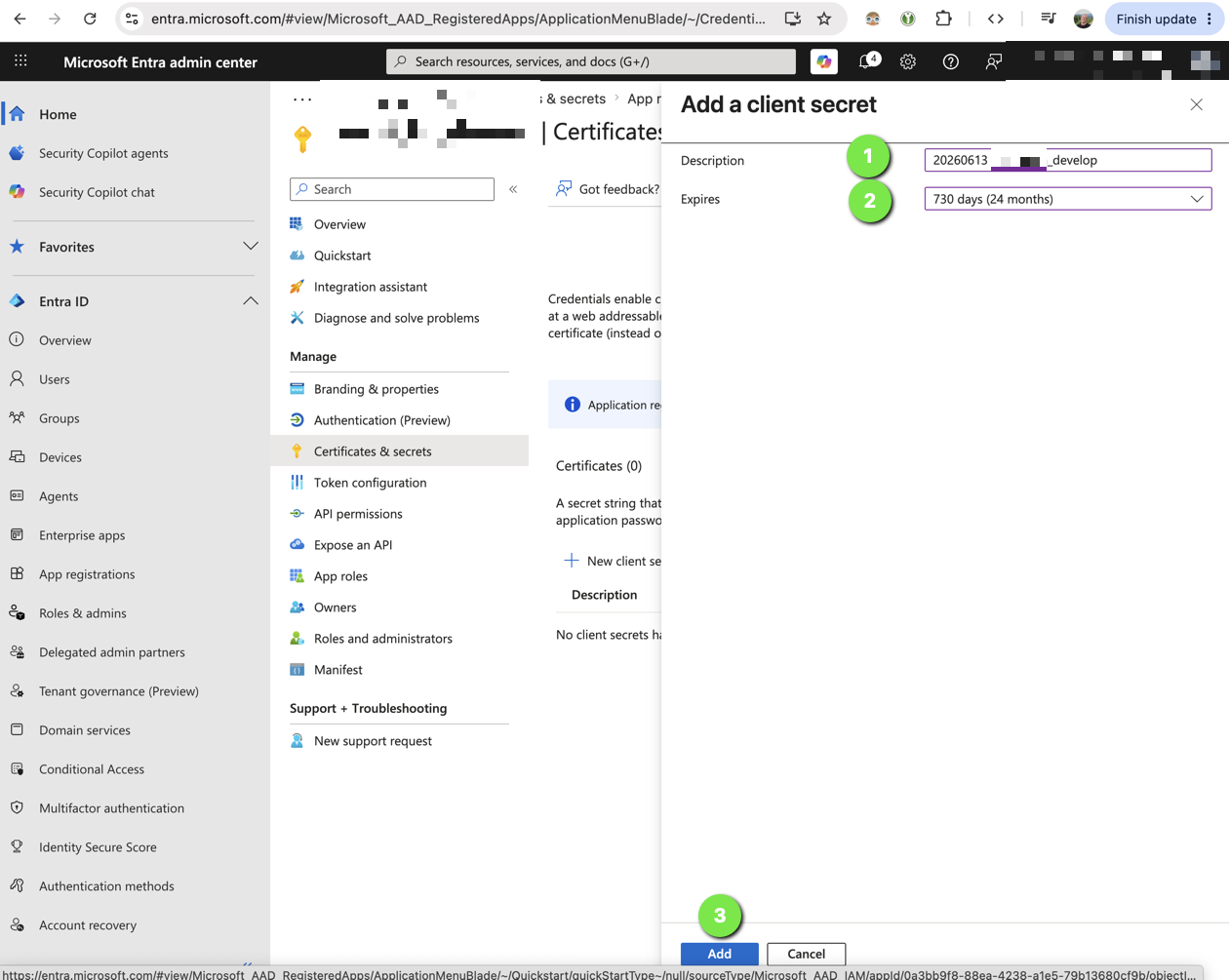1230x980 pixels.
Task: Click the Cancel button
Action: click(807, 954)
